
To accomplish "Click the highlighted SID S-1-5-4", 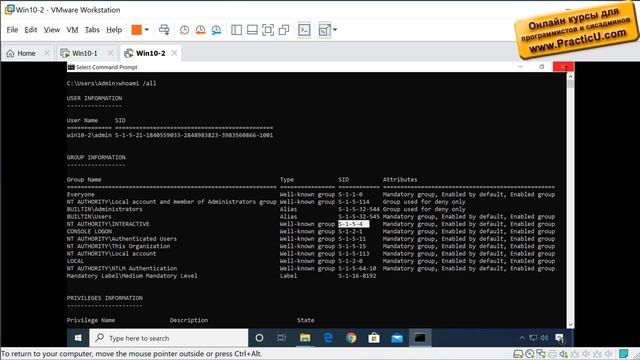I will tap(353, 224).
